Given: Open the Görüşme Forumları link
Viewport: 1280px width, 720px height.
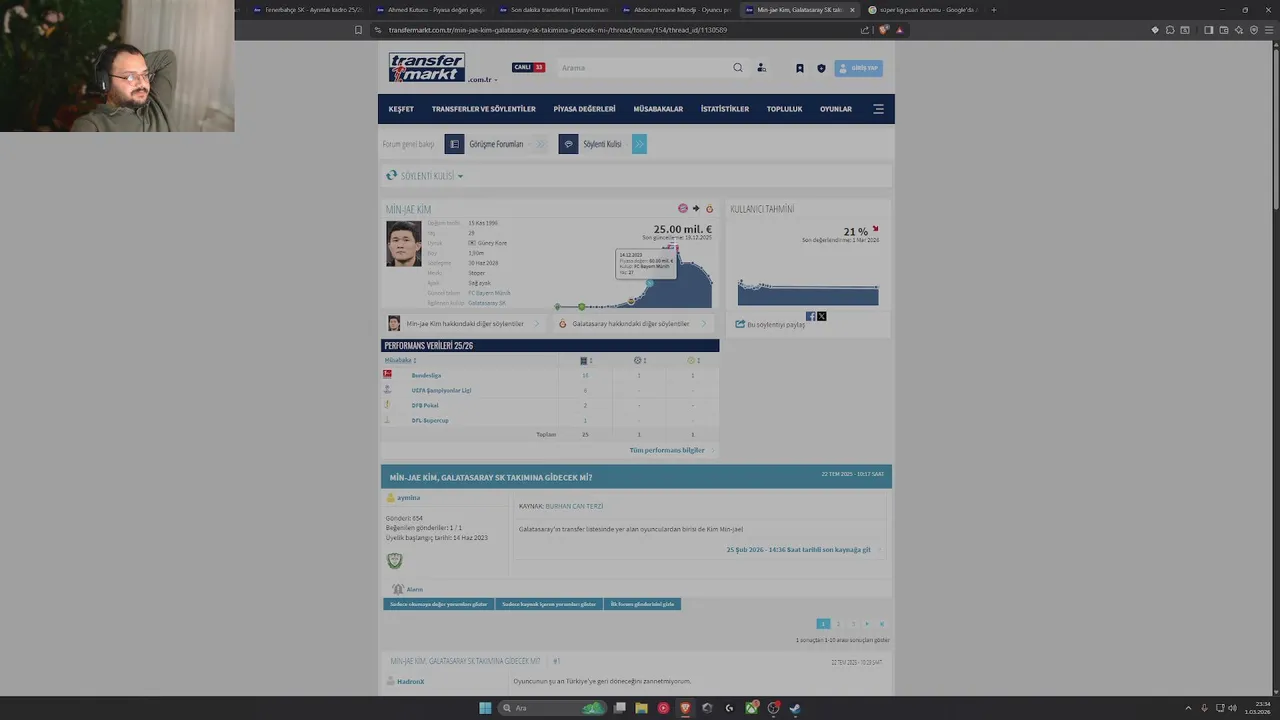Looking at the screenshot, I should (x=496, y=144).
